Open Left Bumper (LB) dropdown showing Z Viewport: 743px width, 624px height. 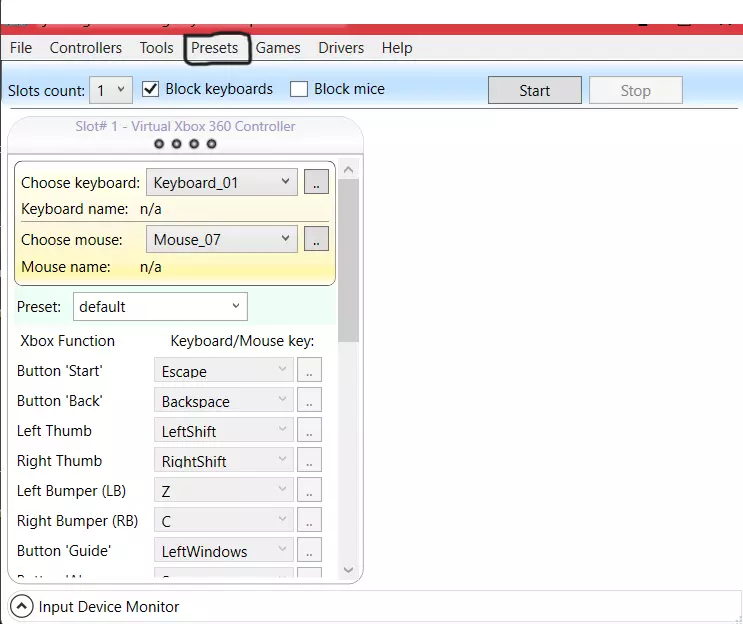tap(224, 490)
